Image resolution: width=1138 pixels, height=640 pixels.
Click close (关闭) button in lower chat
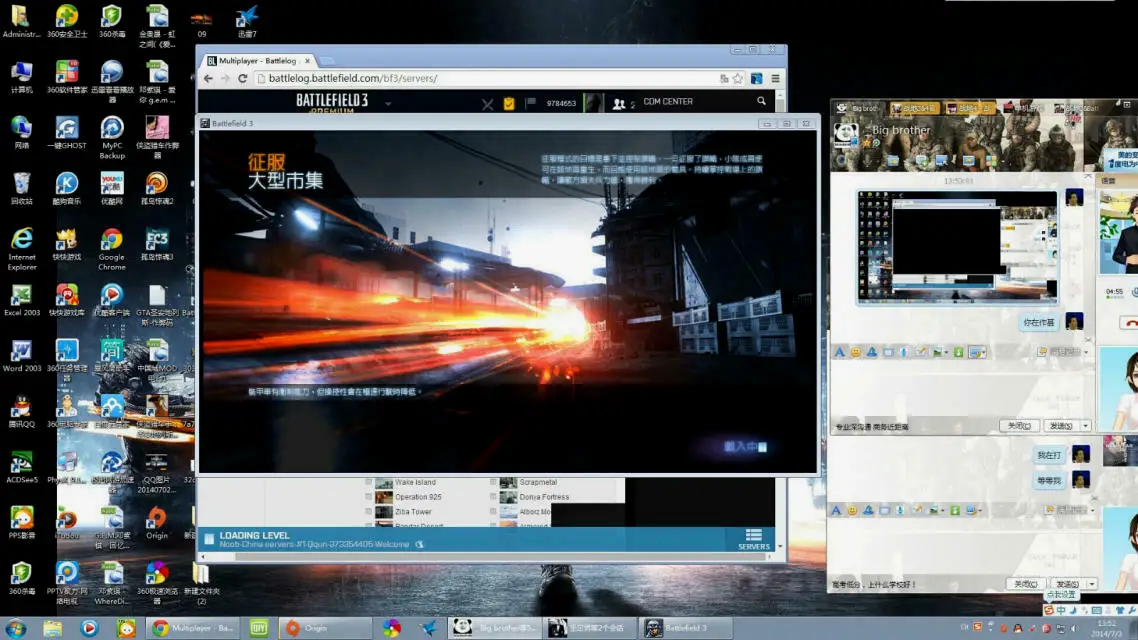pyautogui.click(x=1026, y=584)
